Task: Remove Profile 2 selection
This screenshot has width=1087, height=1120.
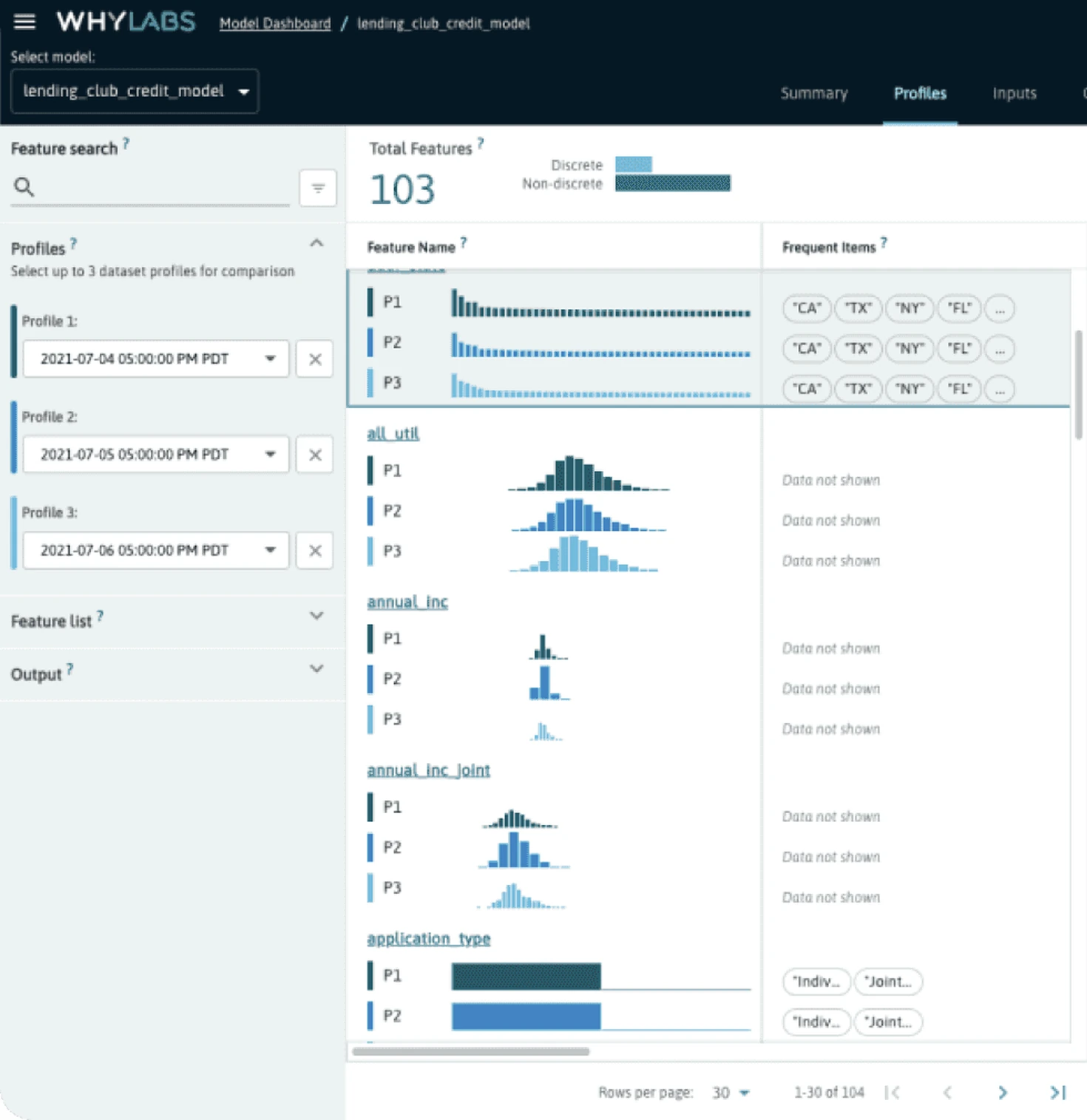Action: click(315, 455)
